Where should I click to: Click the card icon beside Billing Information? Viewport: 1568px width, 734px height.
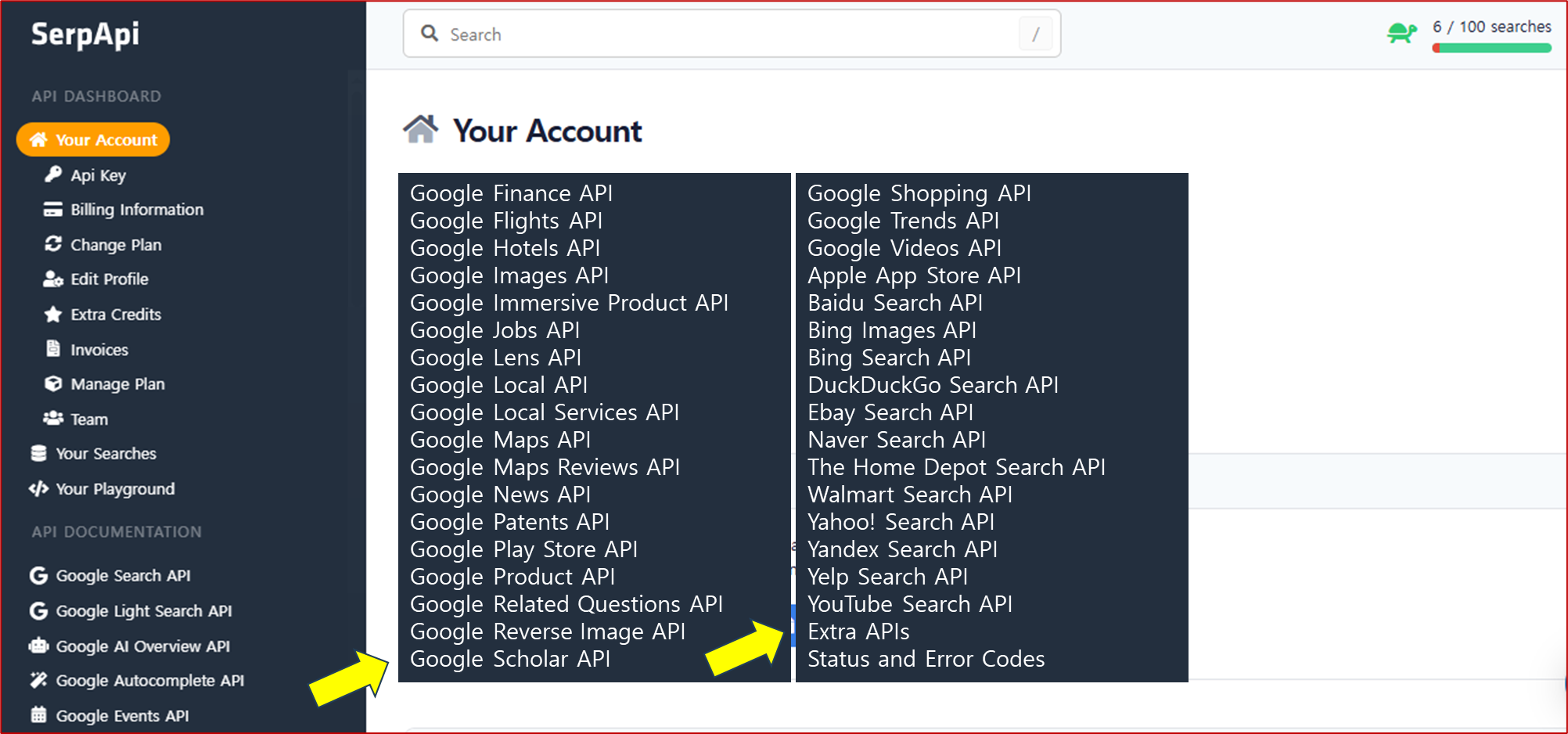[53, 209]
